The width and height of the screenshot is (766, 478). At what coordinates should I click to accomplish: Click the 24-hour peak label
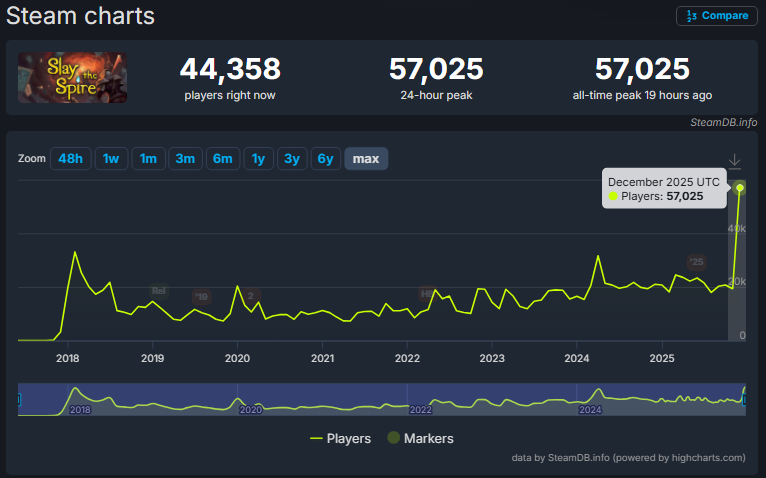(436, 95)
